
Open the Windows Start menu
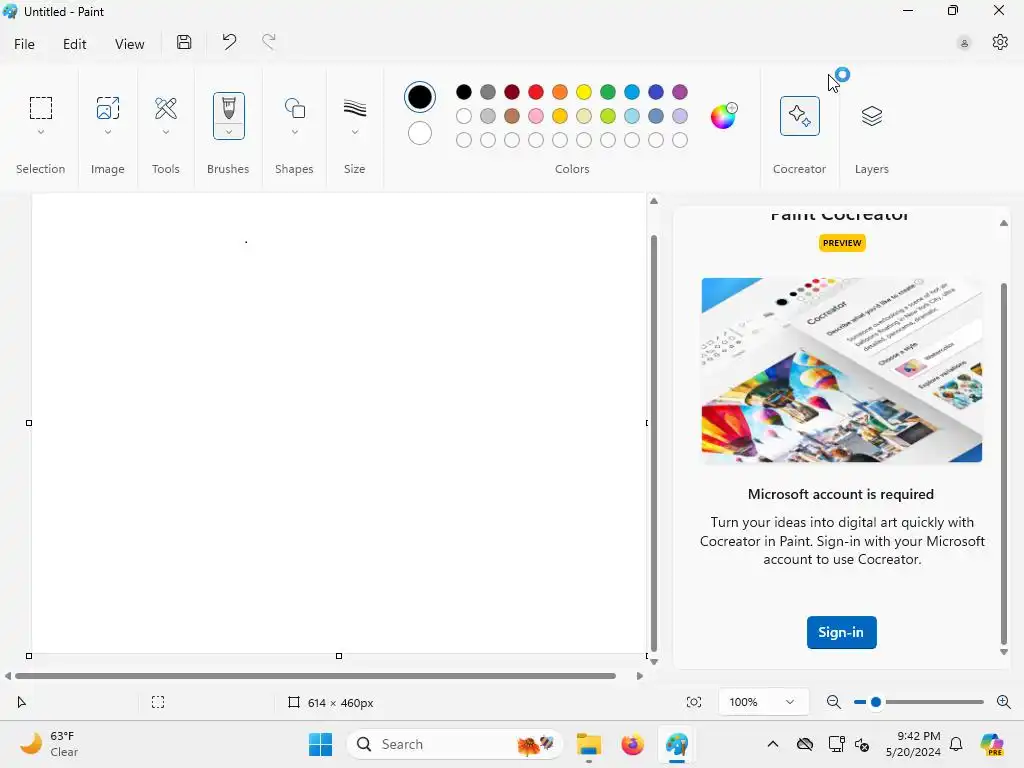pos(320,744)
